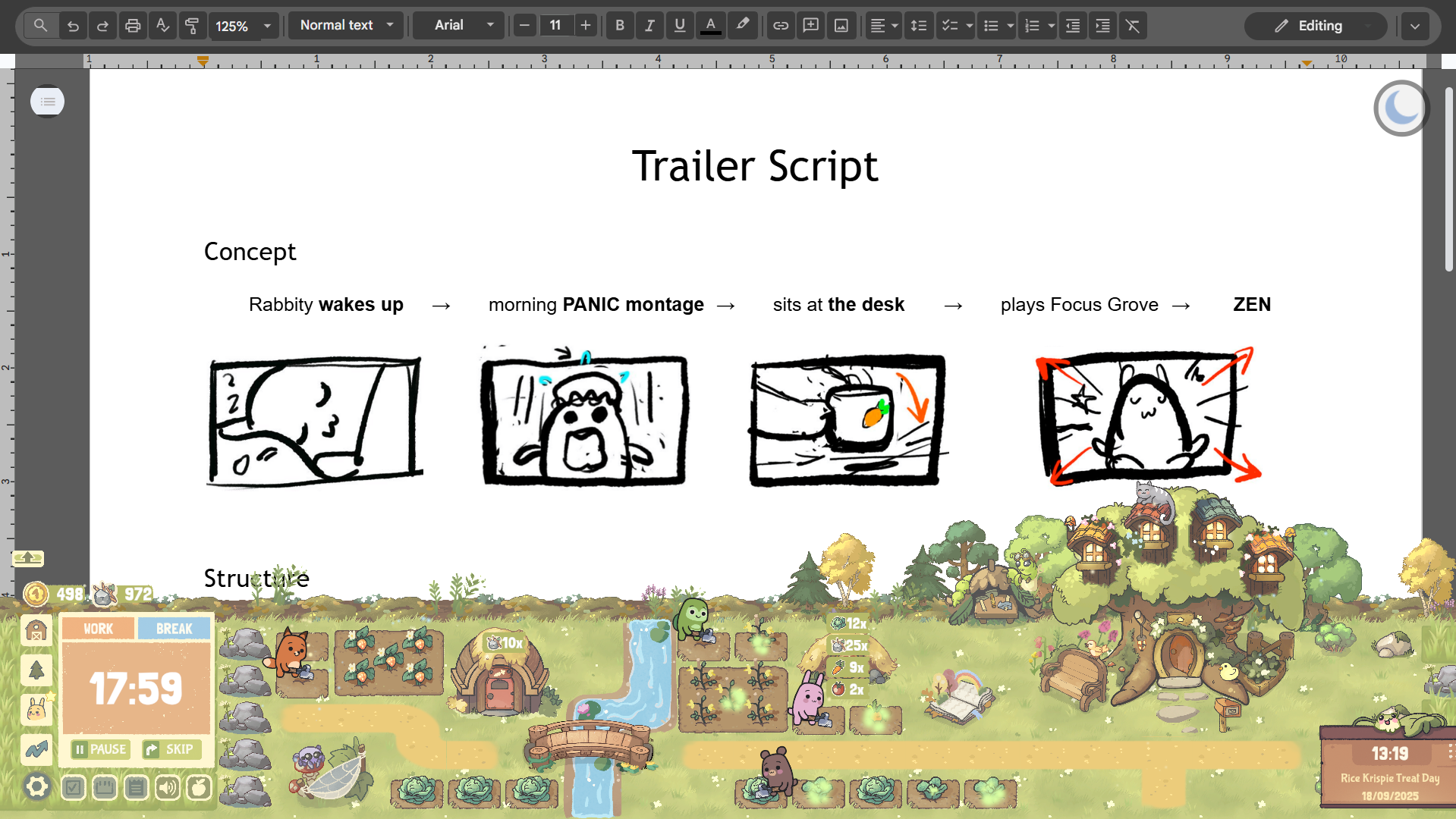Click the vertical document scrollbar
Image resolution: width=1456 pixels, height=819 pixels.
pos(1449,179)
